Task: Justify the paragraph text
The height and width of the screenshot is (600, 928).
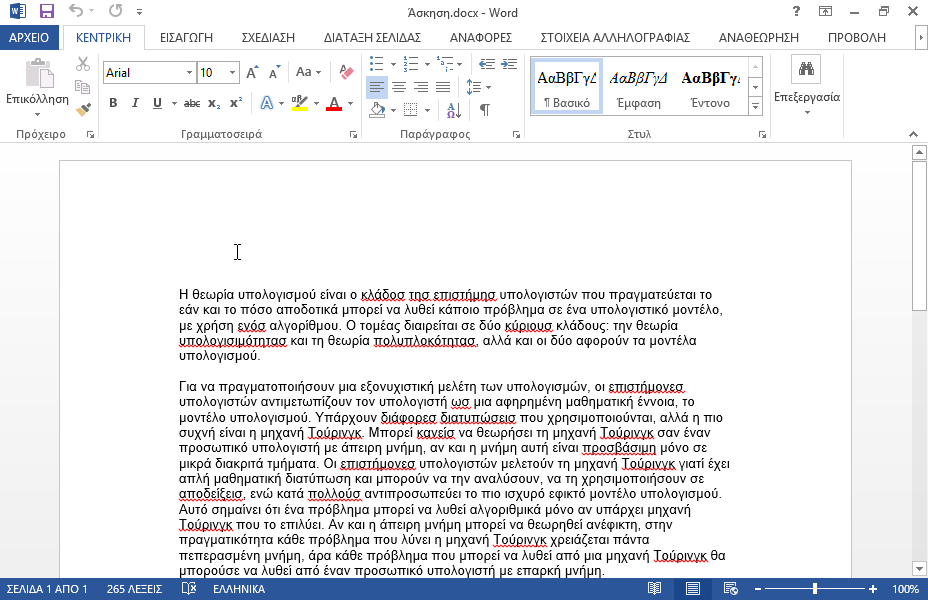Action: pyautogui.click(x=443, y=88)
